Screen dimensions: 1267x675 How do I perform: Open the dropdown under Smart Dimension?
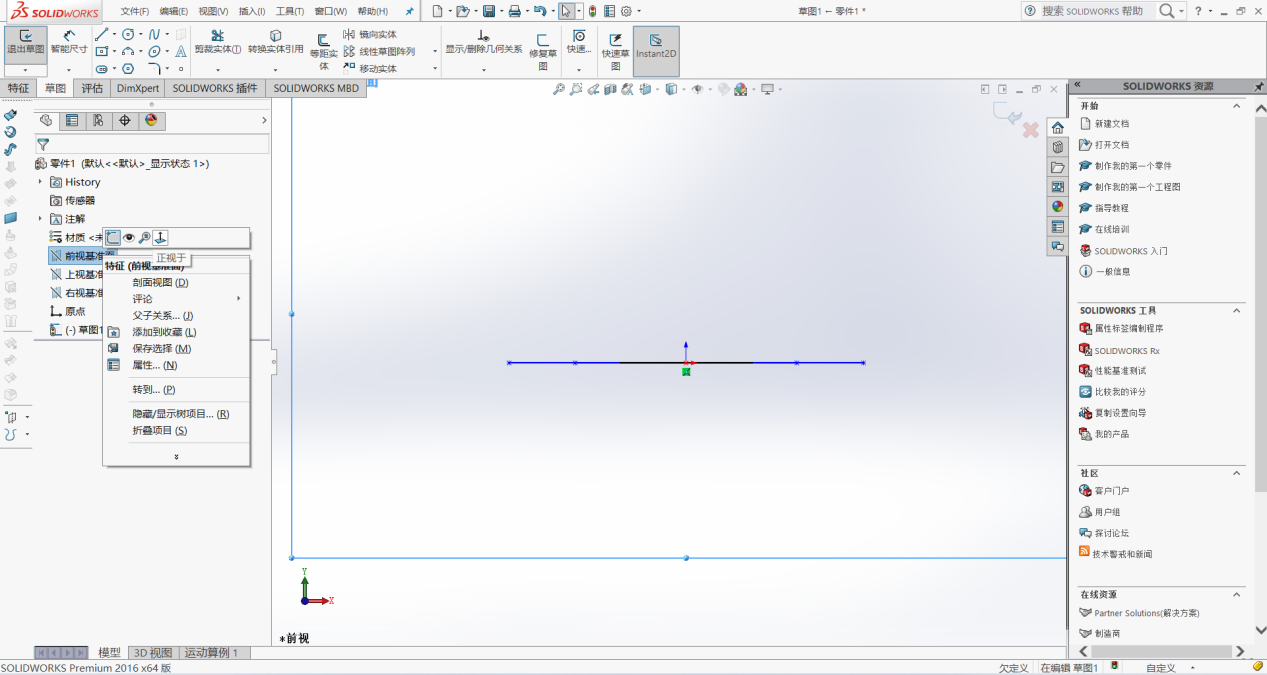69,70
